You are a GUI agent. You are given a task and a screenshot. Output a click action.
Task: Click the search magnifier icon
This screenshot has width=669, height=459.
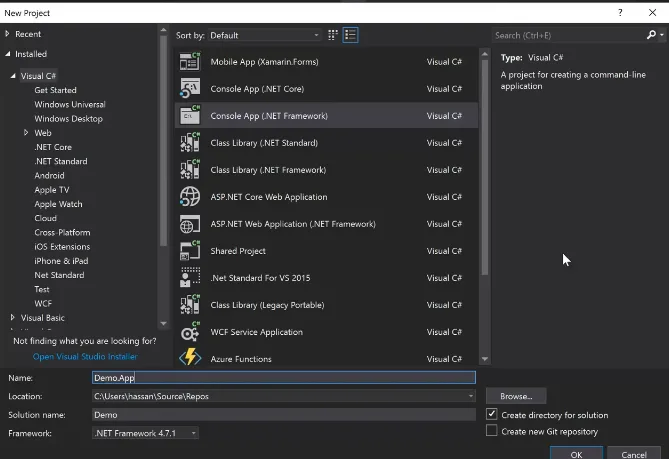coord(651,35)
